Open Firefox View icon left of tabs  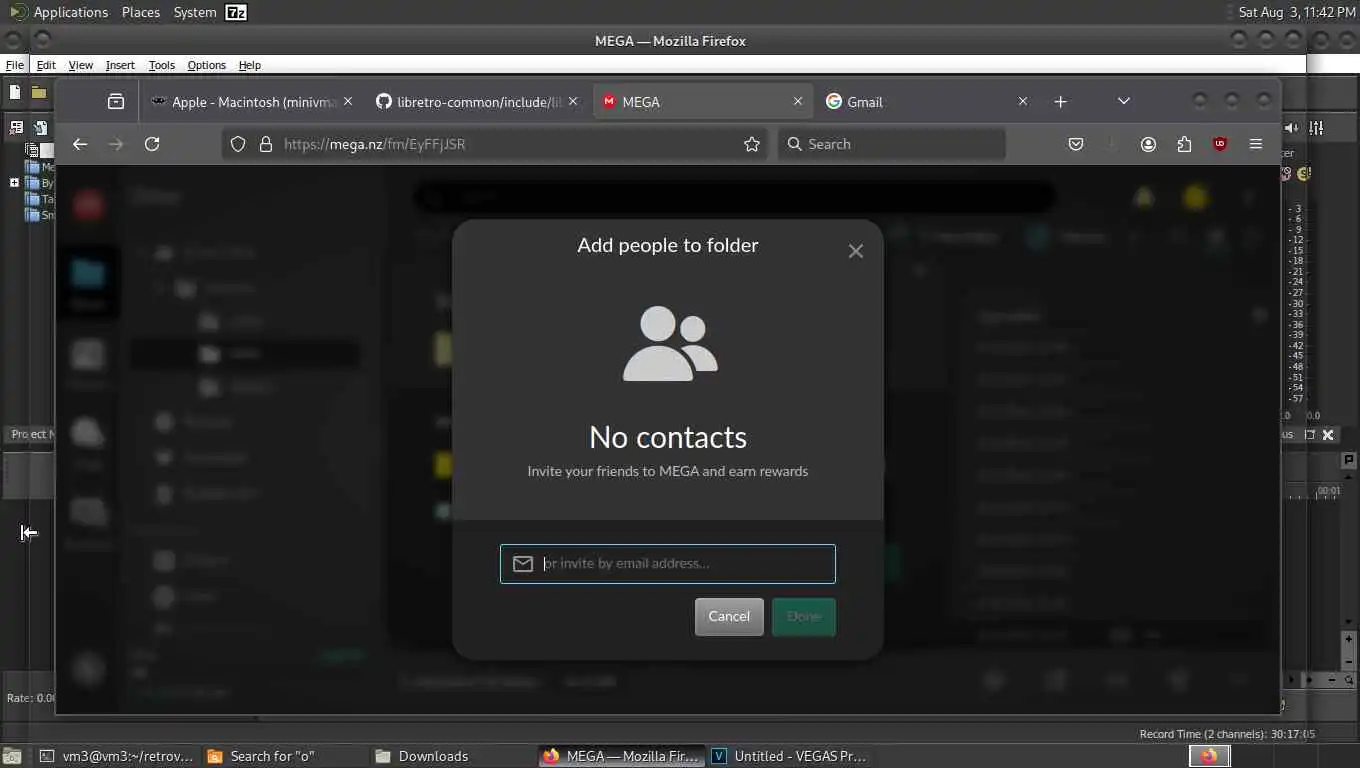[116, 101]
